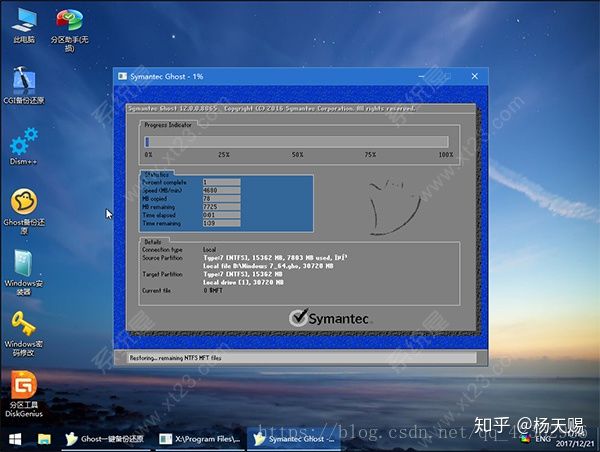Click the Connection type value Local

tap(209, 250)
